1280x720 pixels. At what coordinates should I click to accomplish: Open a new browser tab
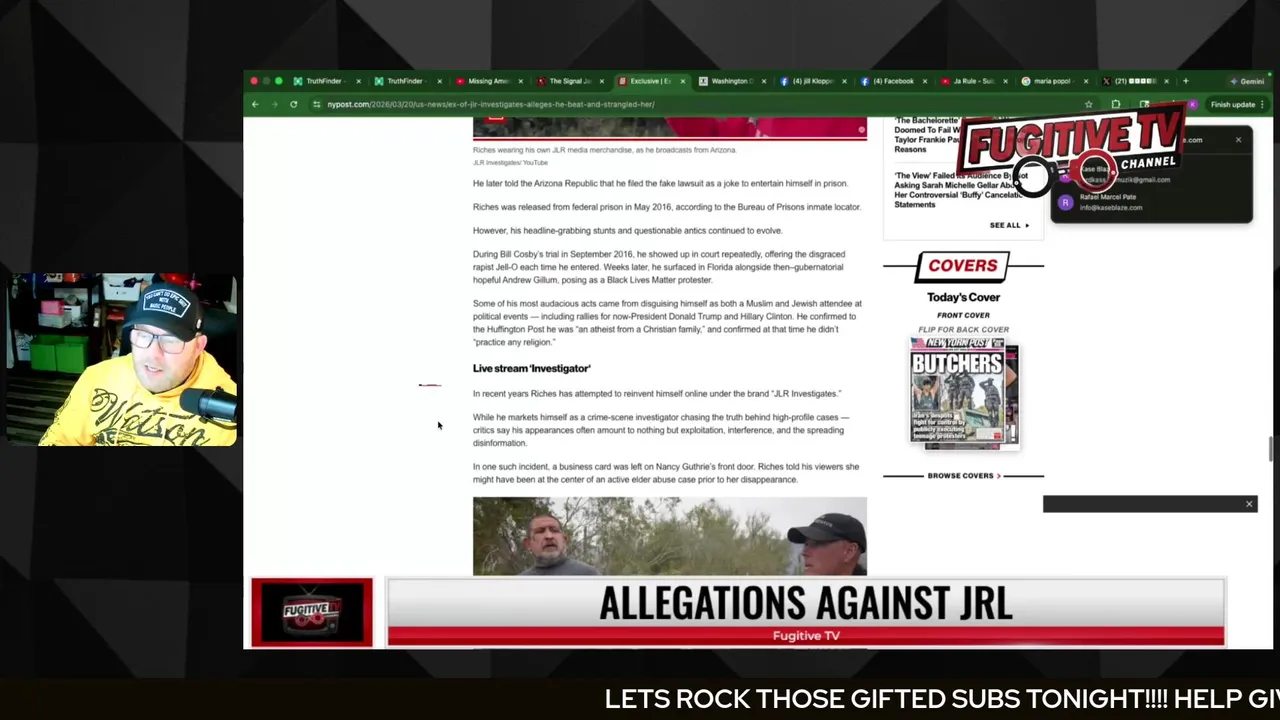pyautogui.click(x=1186, y=81)
